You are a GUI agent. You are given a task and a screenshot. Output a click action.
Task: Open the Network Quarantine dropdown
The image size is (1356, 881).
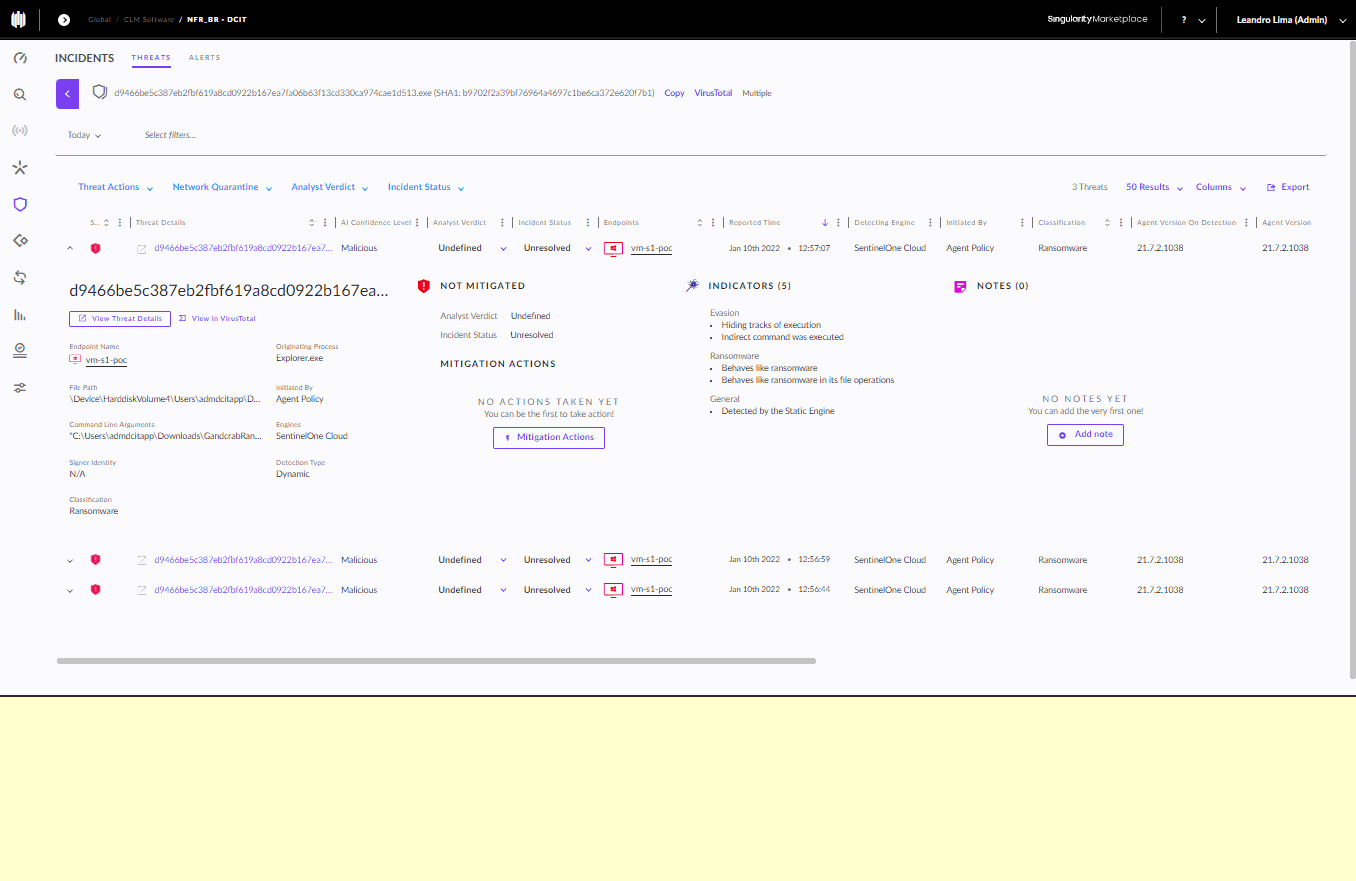(222, 187)
